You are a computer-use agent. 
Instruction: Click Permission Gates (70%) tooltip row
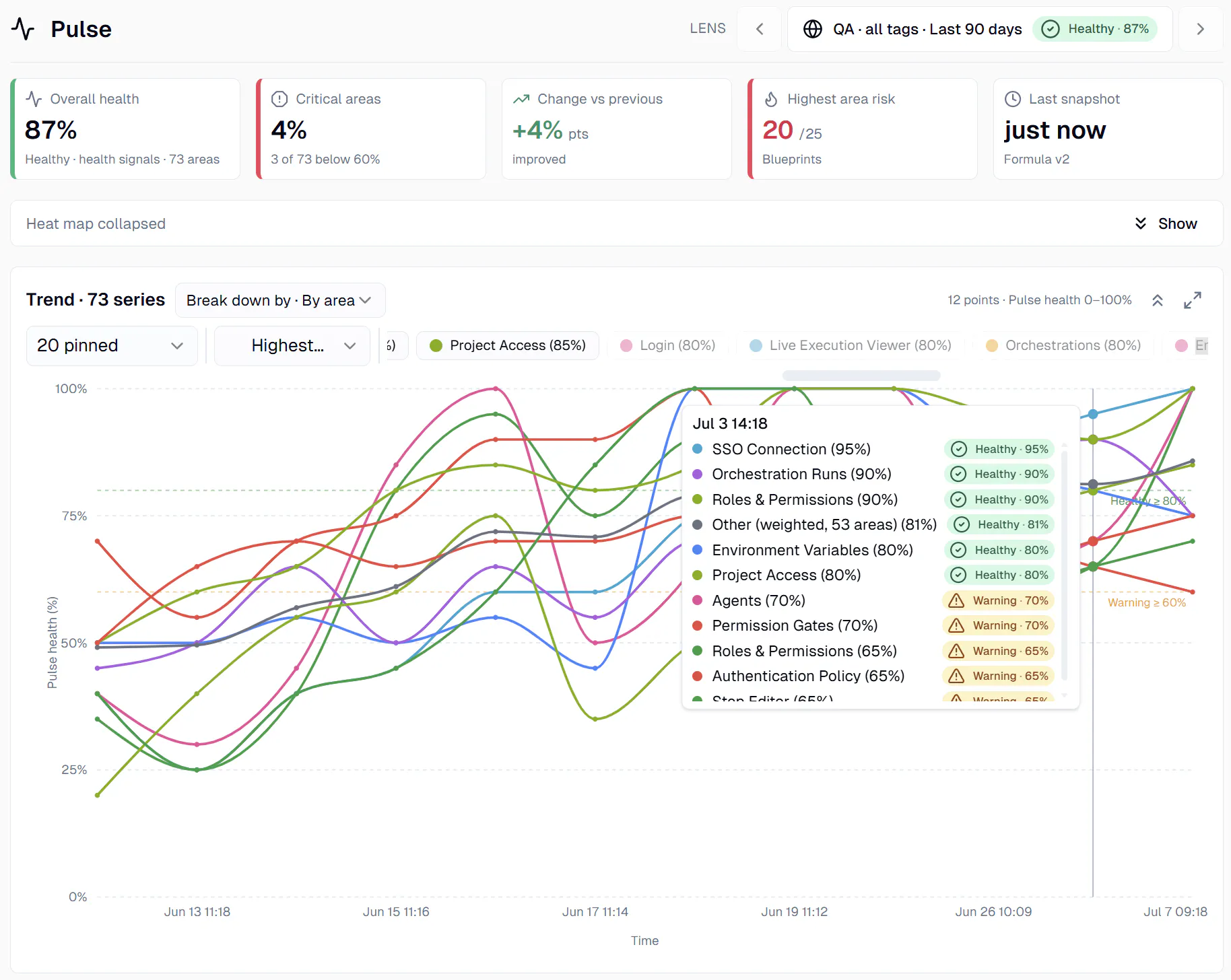coord(872,625)
